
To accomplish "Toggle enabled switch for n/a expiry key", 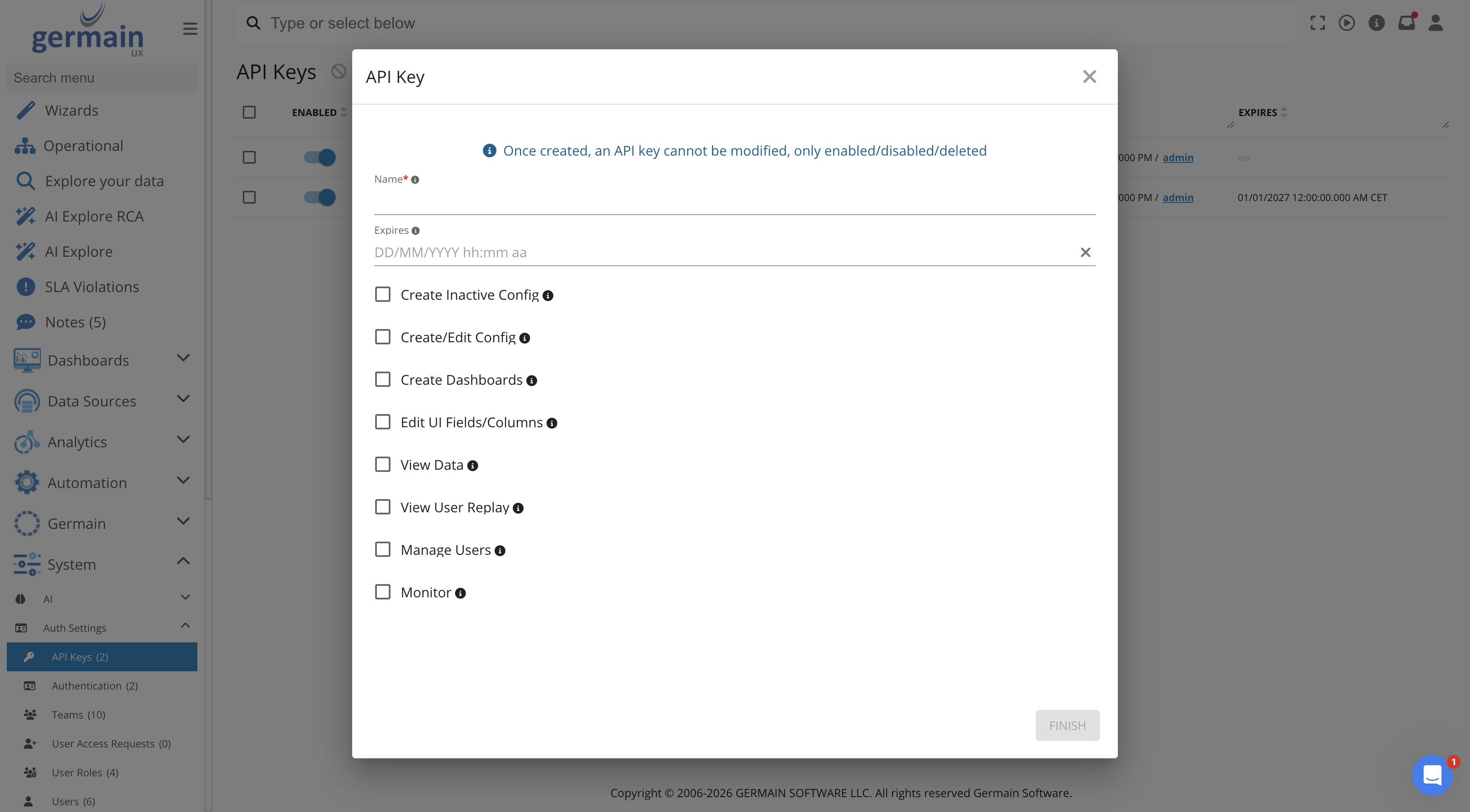I will pyautogui.click(x=319, y=157).
